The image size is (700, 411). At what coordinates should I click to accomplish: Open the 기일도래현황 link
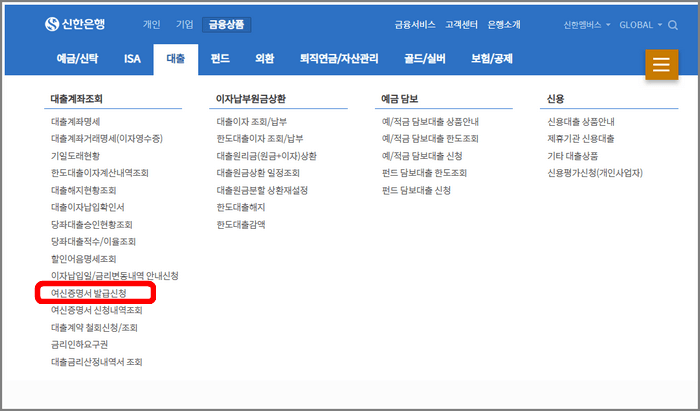(x=75, y=156)
